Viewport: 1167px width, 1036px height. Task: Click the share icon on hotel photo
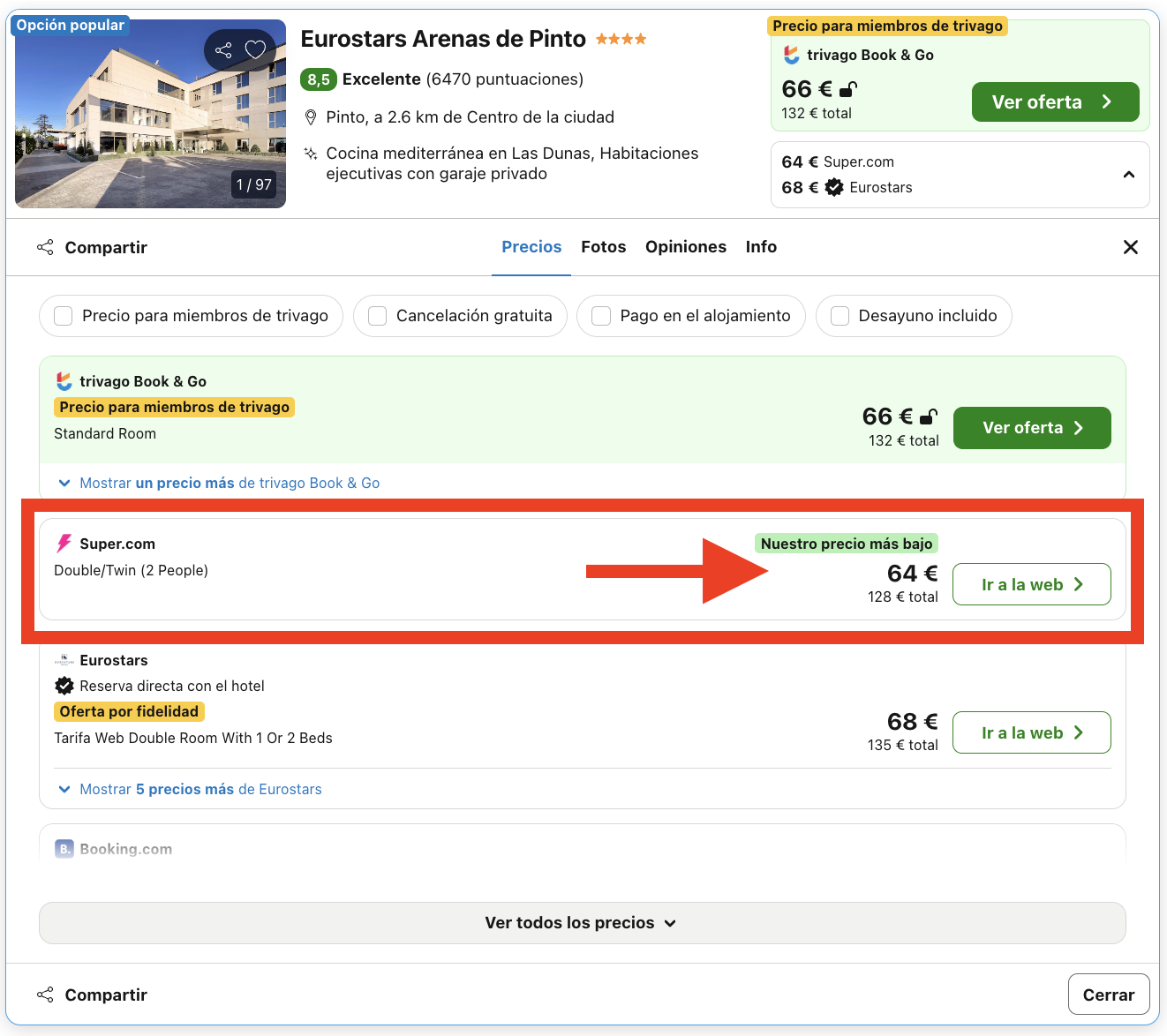pos(224,50)
